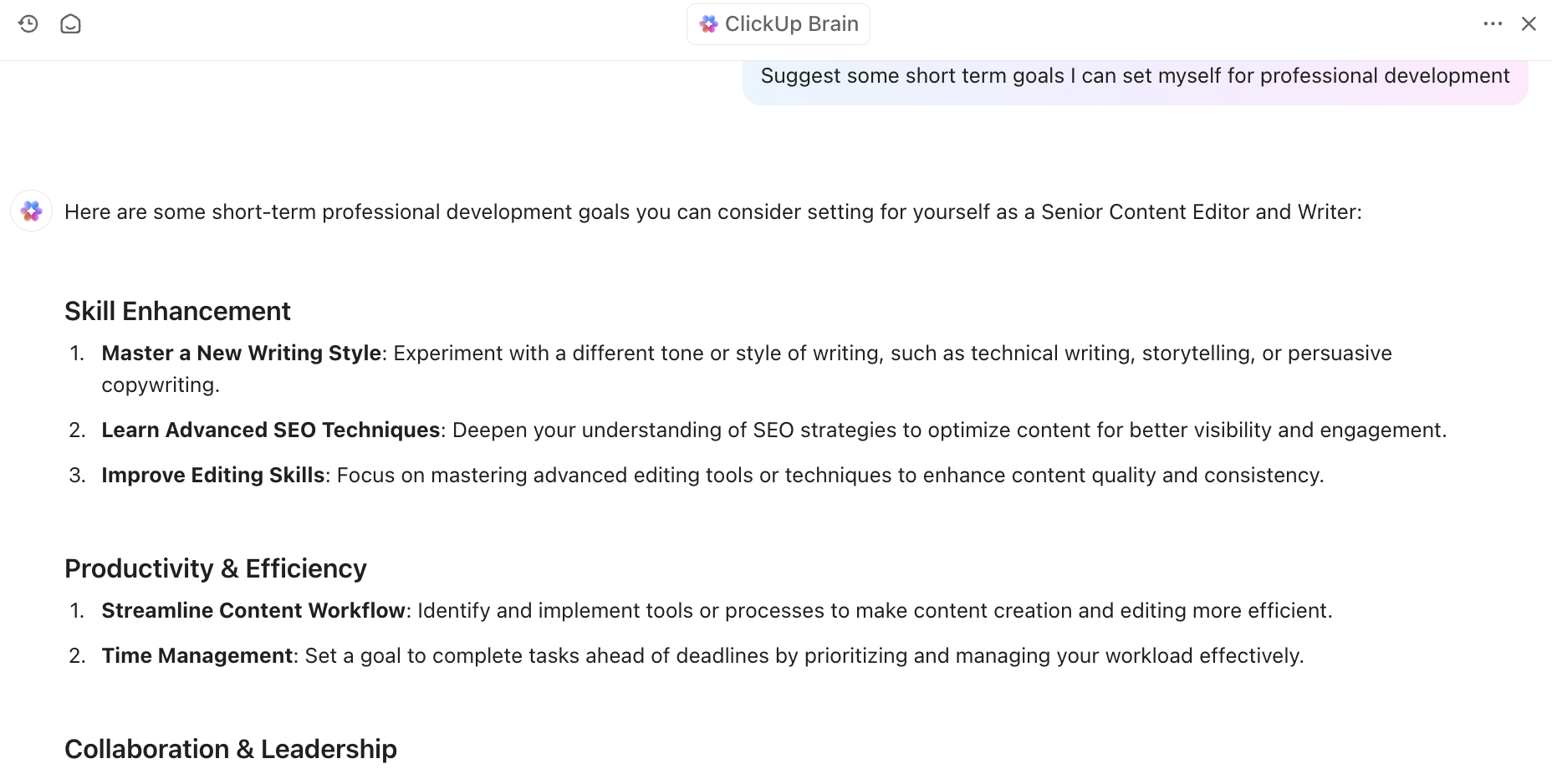Click the ClickUp Brain logo in the header
The width and height of the screenshot is (1552, 784).
point(709,24)
